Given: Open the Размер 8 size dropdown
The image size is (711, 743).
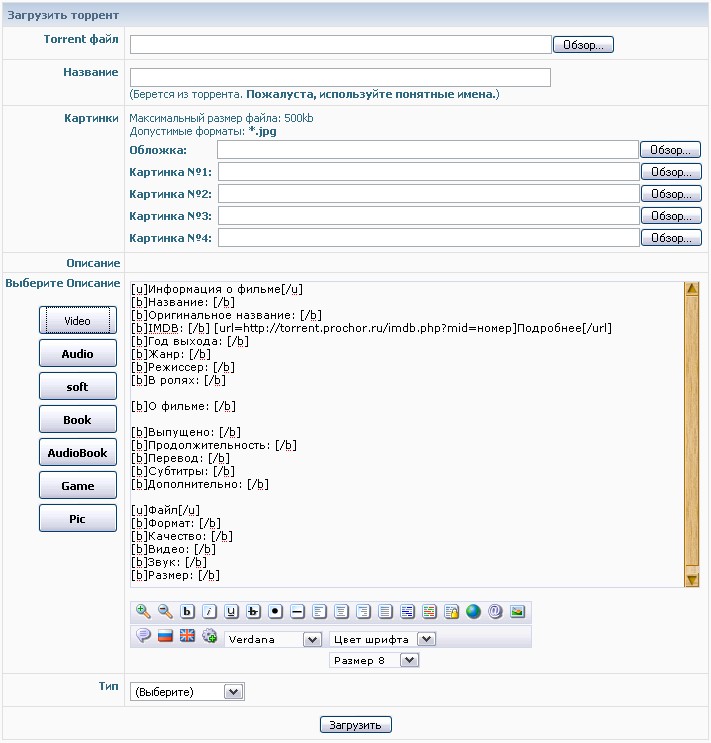Looking at the screenshot, I should click(374, 660).
